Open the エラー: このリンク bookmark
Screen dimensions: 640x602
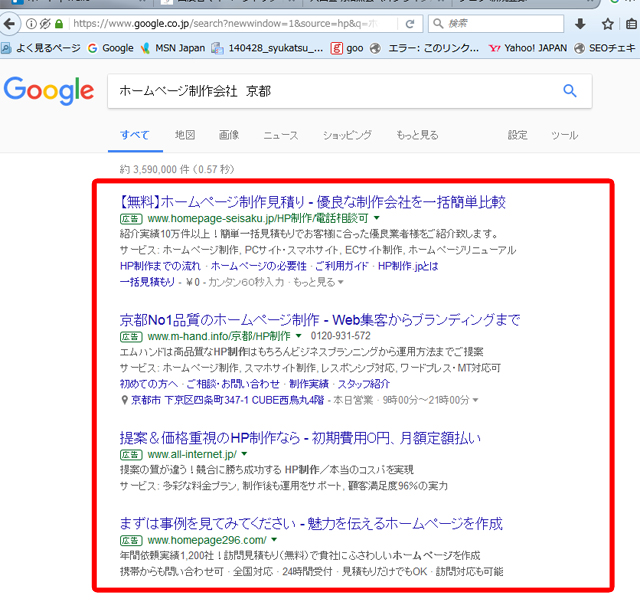click(424, 48)
